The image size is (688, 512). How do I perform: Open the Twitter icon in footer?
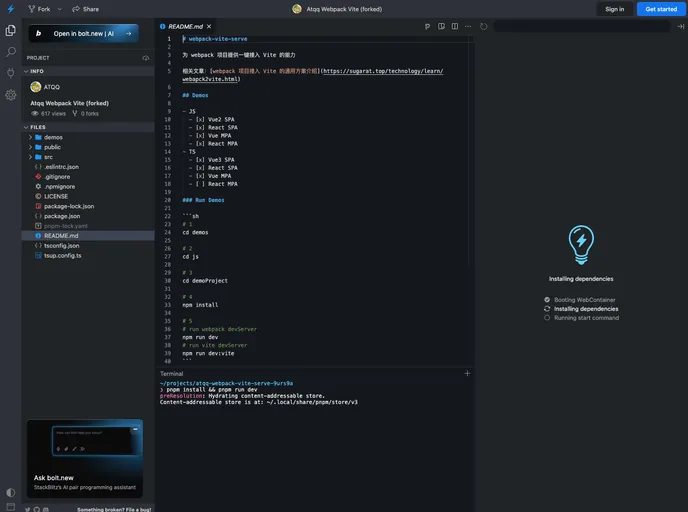[x=28, y=509]
